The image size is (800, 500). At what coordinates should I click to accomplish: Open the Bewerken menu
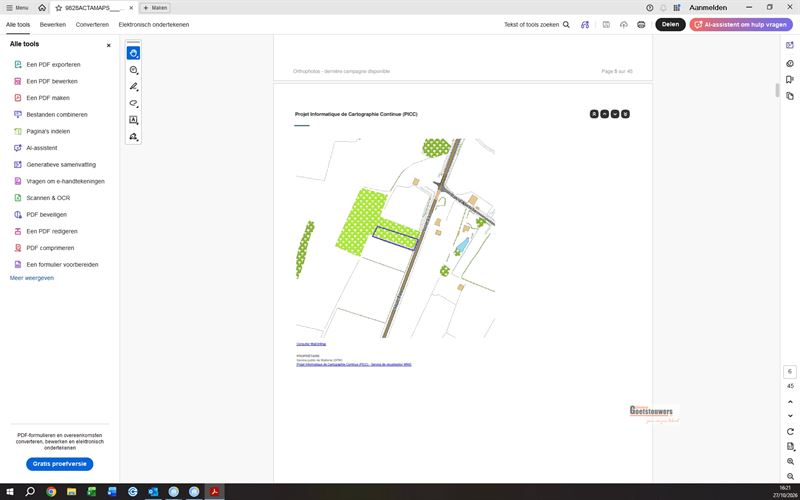tap(53, 24)
